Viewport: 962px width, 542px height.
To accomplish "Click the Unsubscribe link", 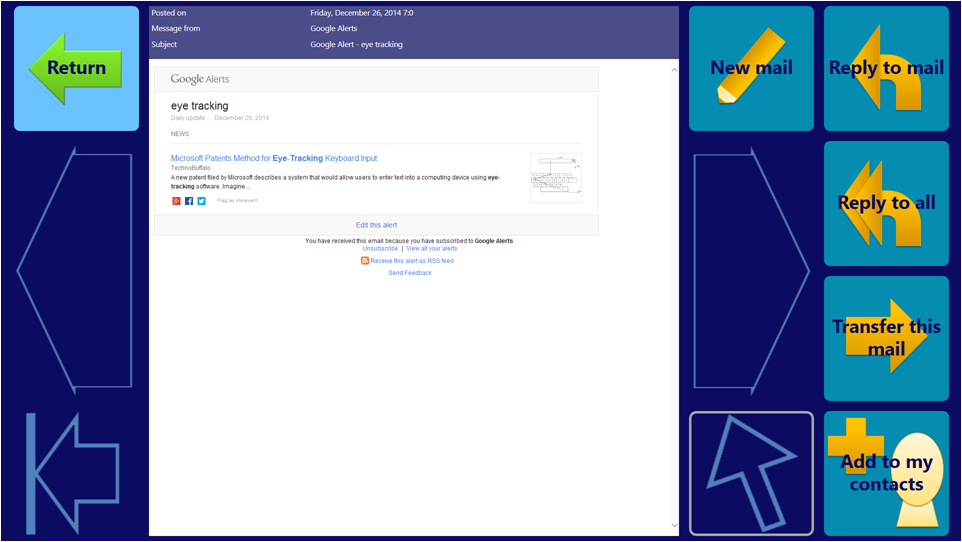I will [x=380, y=249].
